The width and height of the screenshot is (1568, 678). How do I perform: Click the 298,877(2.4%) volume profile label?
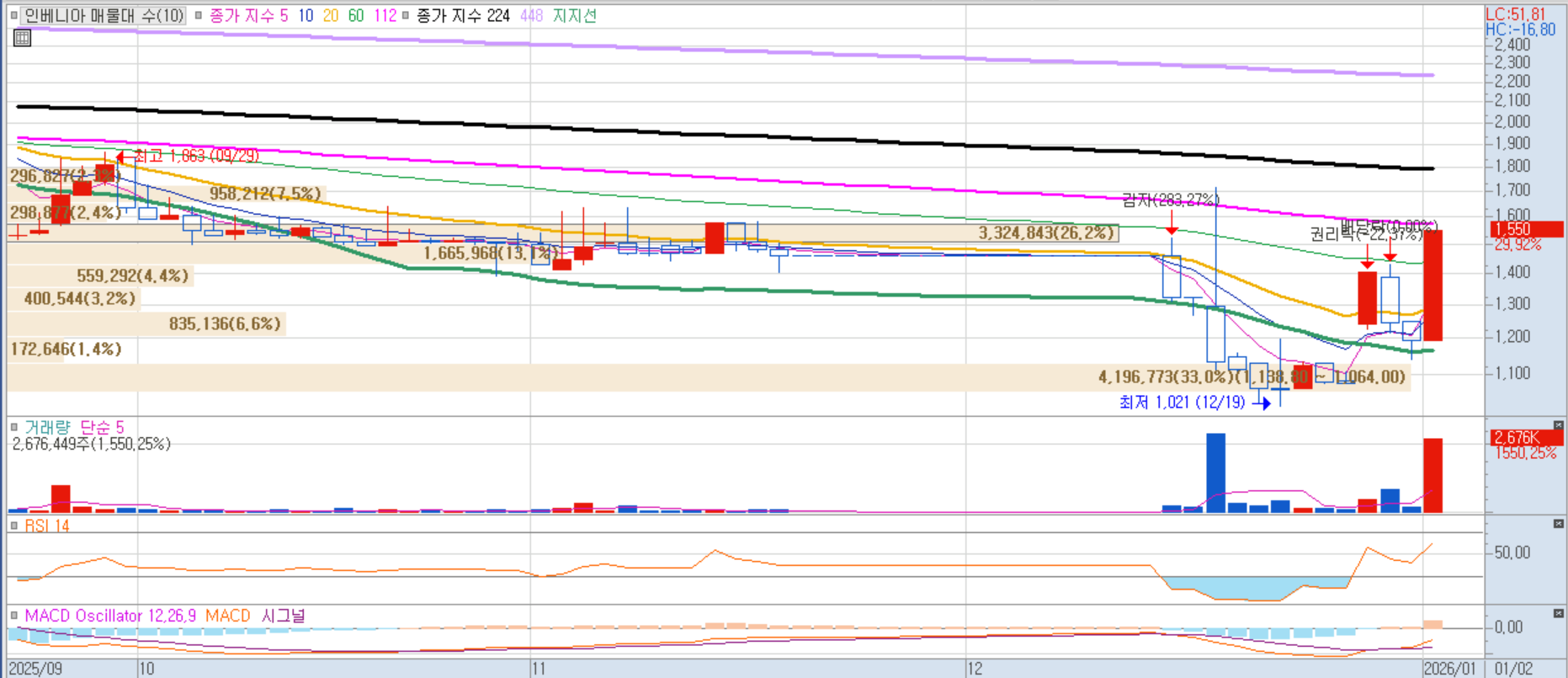[66, 212]
